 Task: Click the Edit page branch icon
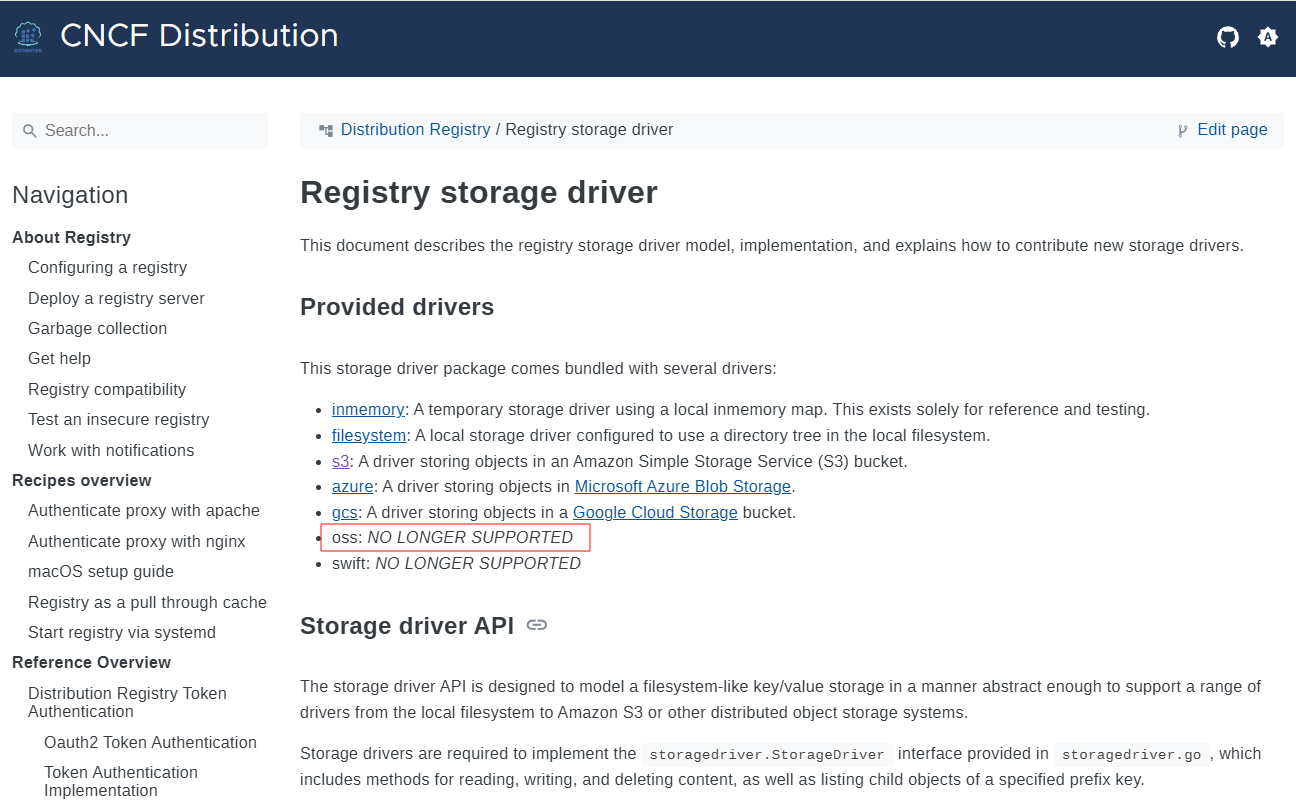(x=1183, y=130)
